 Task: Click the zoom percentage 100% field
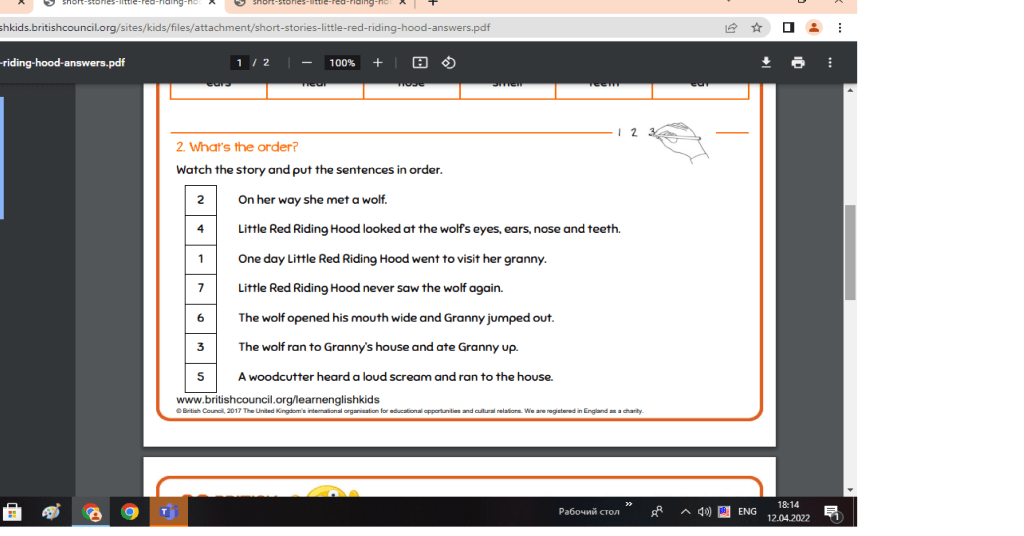pos(342,62)
